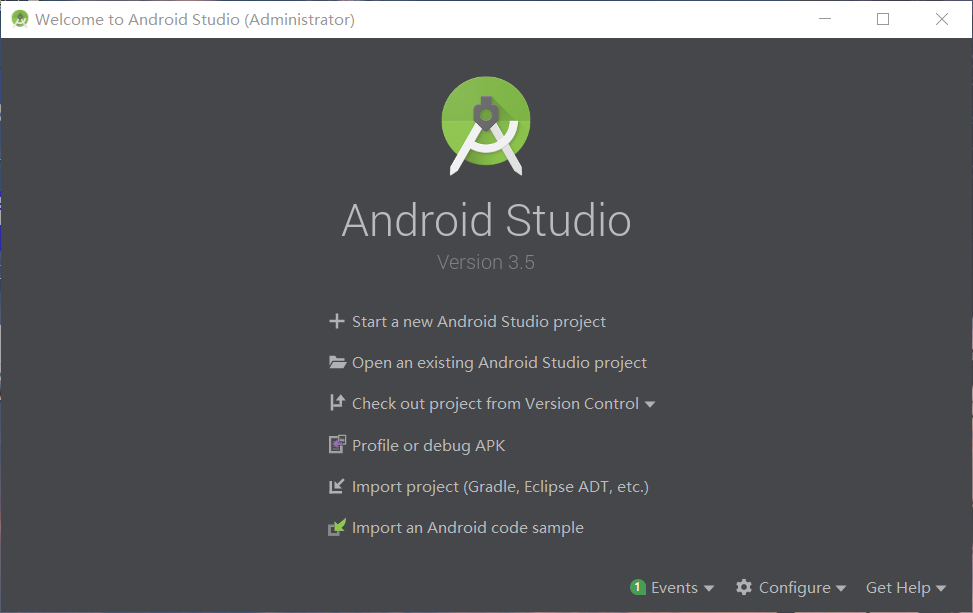Start a new Android Studio project

(478, 321)
